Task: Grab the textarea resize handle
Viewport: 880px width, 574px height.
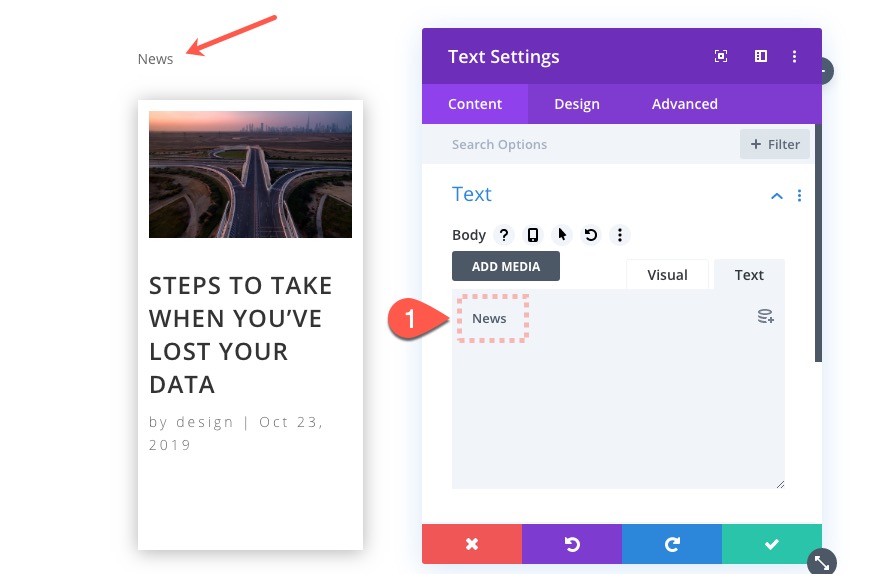Action: tap(780, 484)
